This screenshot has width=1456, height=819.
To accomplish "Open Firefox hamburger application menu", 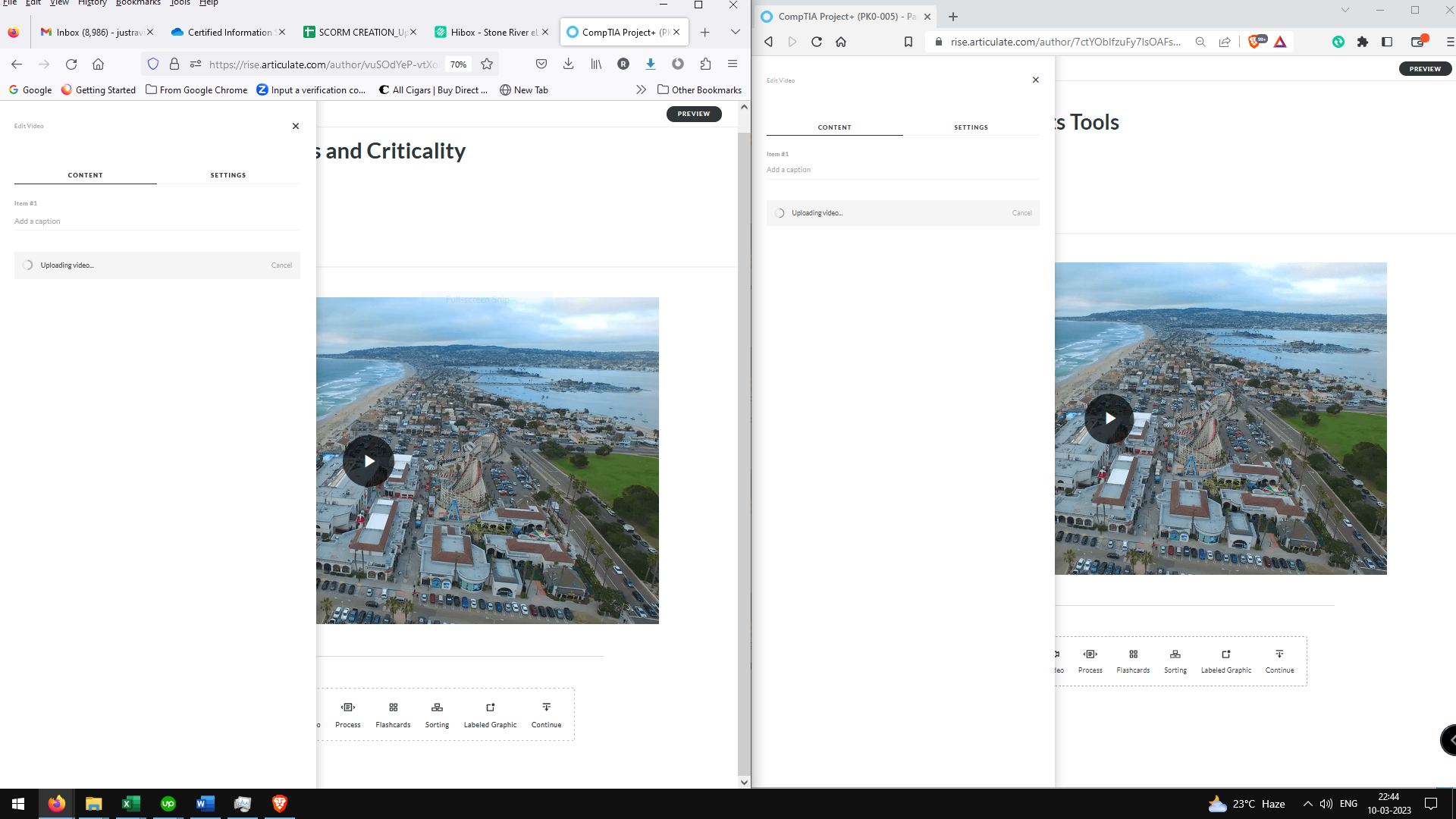I will pos(732,64).
